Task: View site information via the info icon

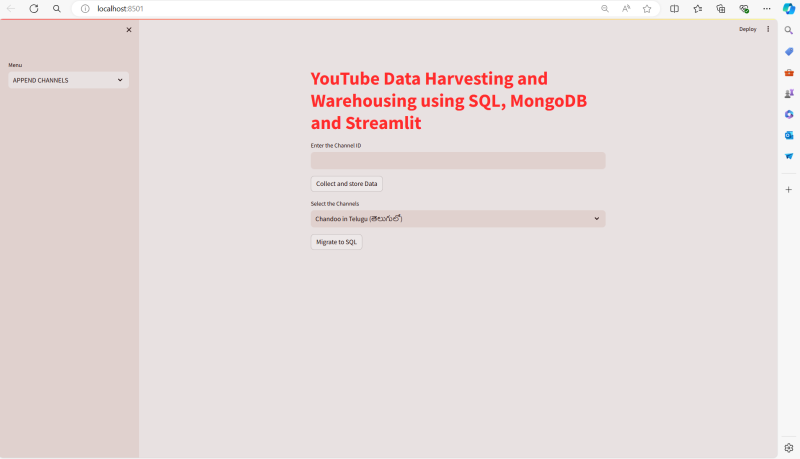Action: click(85, 9)
